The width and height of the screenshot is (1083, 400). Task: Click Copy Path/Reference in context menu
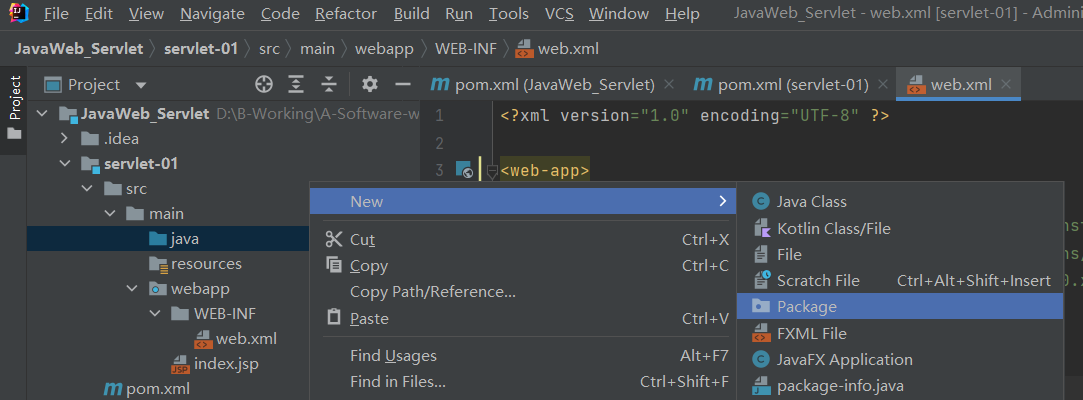click(432, 292)
